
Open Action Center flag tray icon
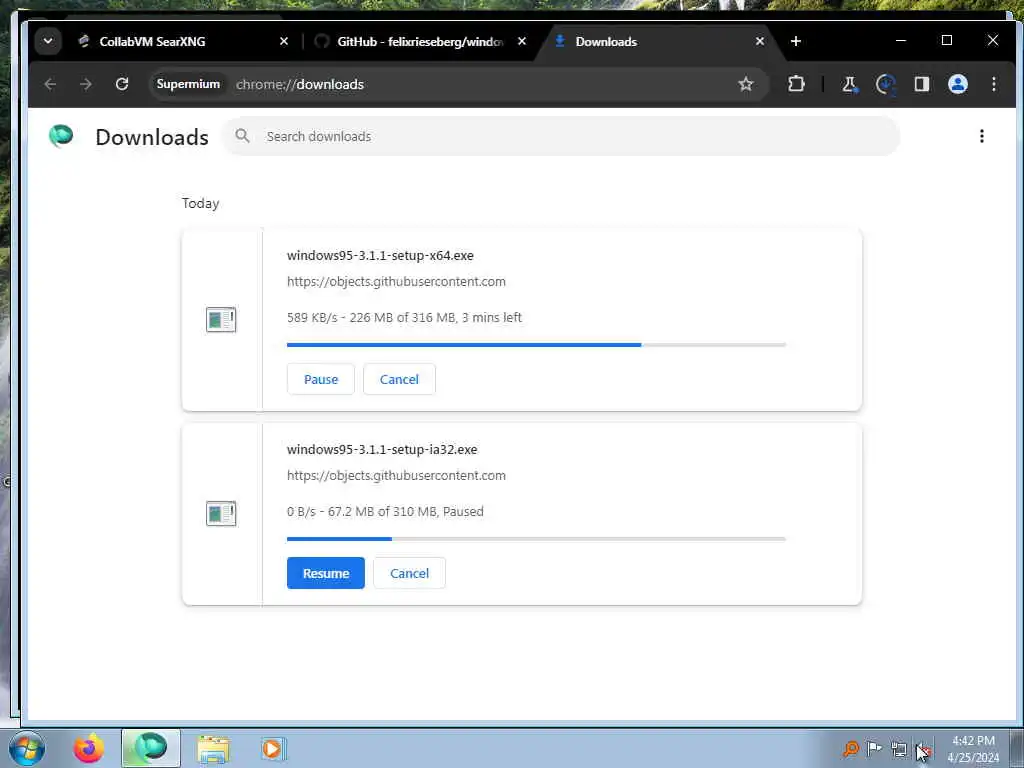[874, 748]
